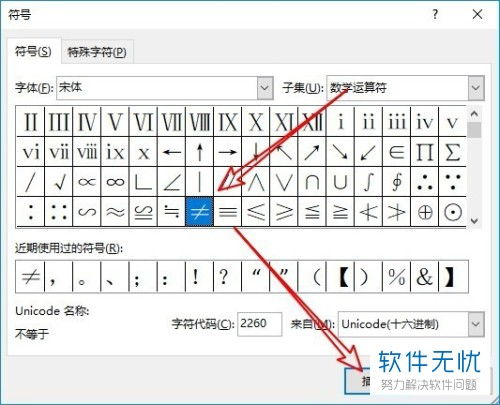Pick recently used 】 bracket symbol
The width and height of the screenshot is (500, 405).
click(x=453, y=277)
